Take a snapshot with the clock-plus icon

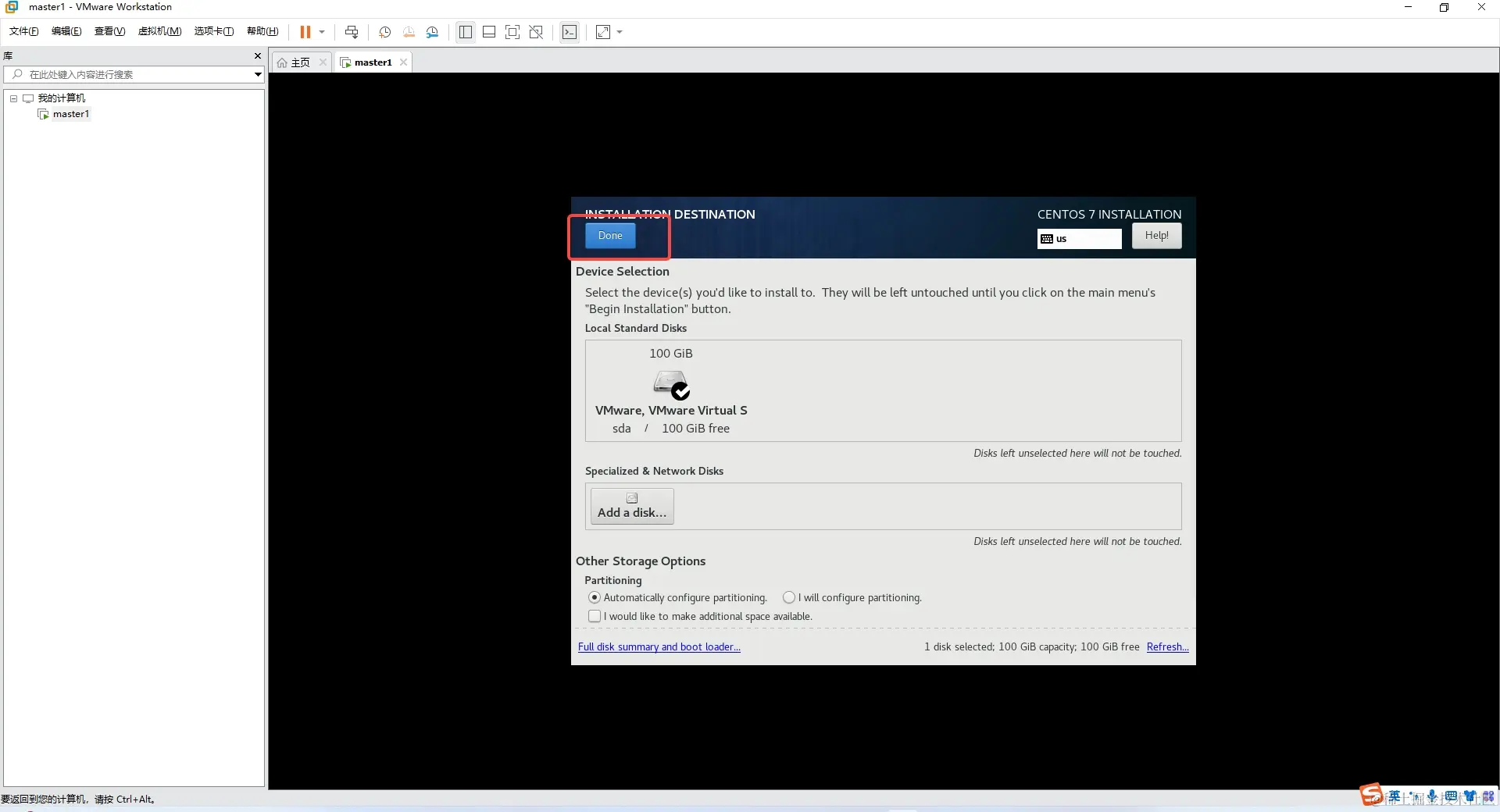point(385,32)
